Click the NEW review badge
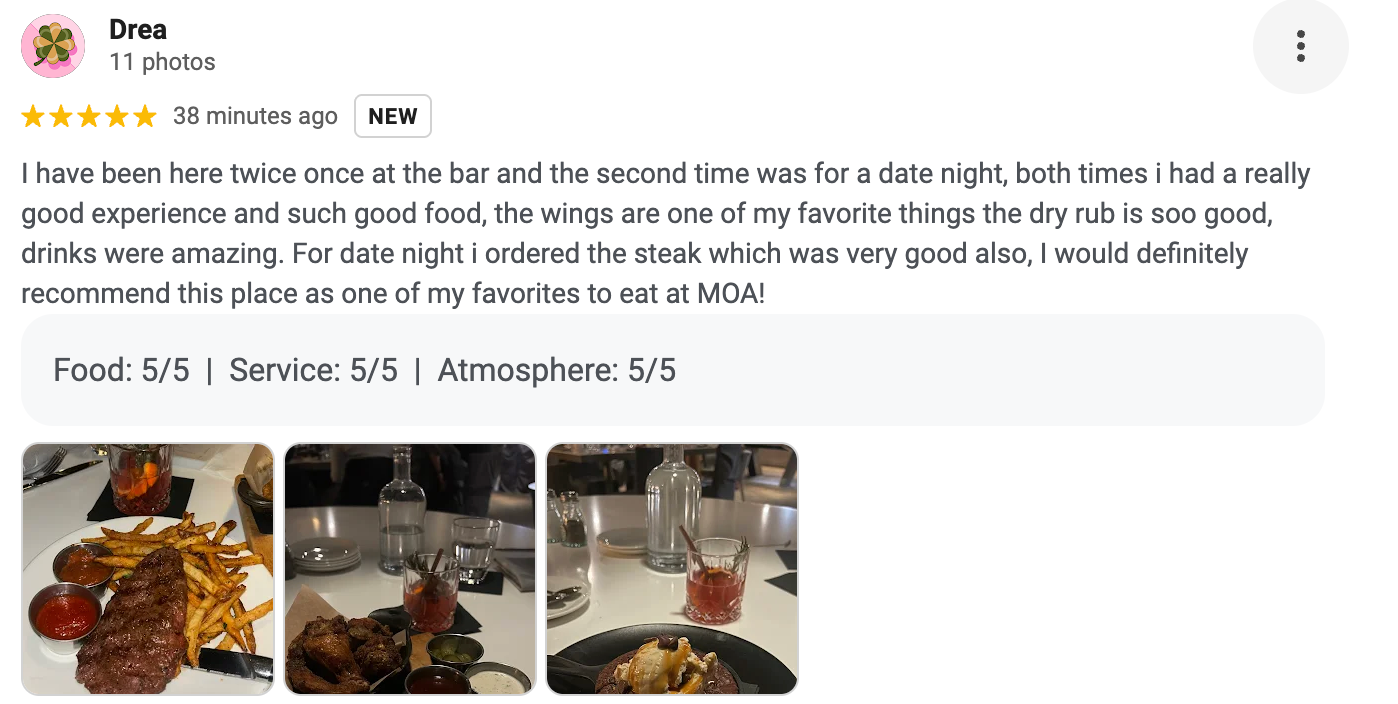The image size is (1398, 704). point(392,115)
